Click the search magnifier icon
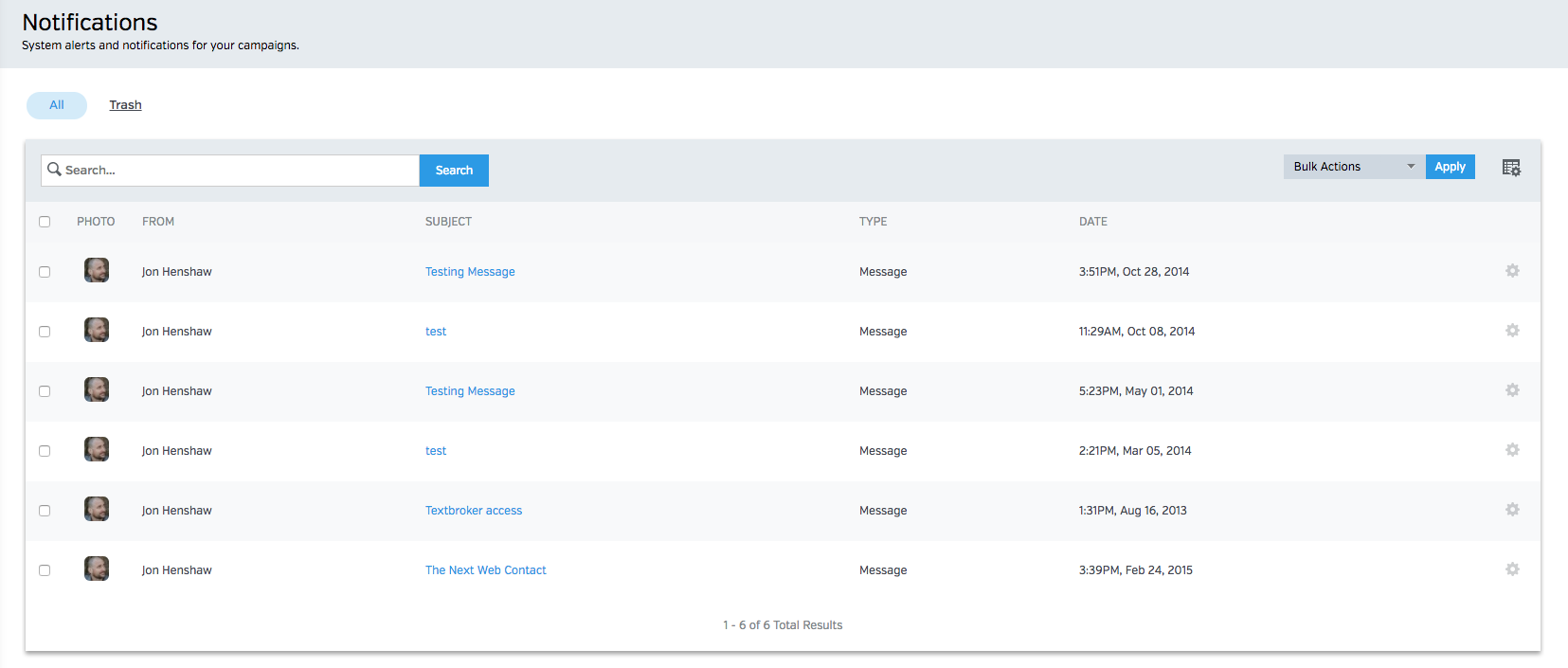1568x668 pixels. point(54,170)
